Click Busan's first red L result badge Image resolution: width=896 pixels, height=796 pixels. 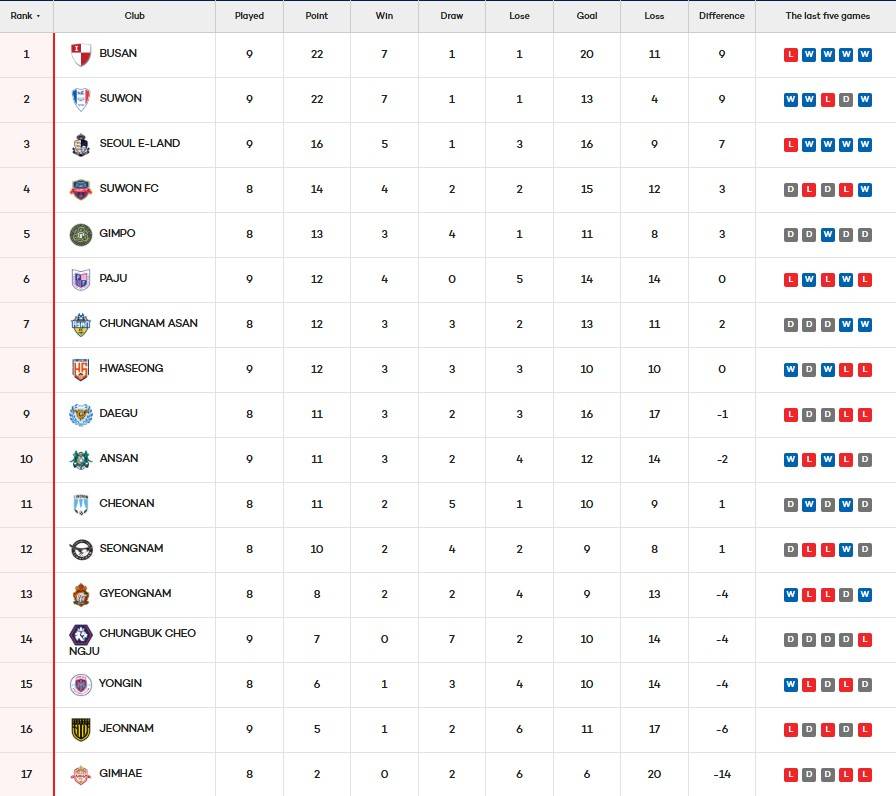click(791, 55)
